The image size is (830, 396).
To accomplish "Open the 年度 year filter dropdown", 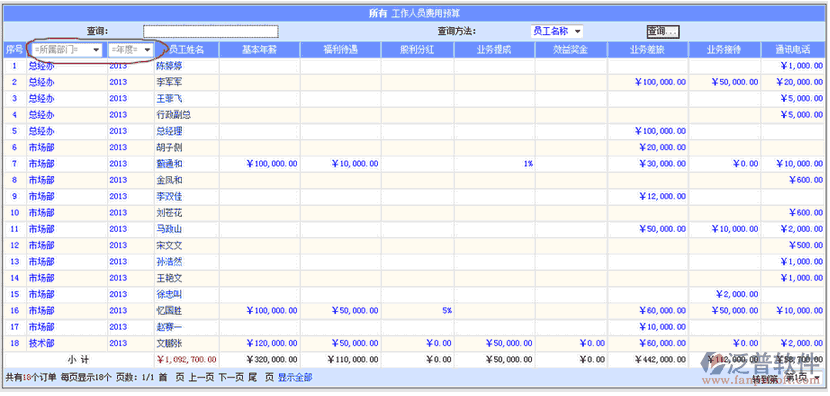I will tap(131, 50).
